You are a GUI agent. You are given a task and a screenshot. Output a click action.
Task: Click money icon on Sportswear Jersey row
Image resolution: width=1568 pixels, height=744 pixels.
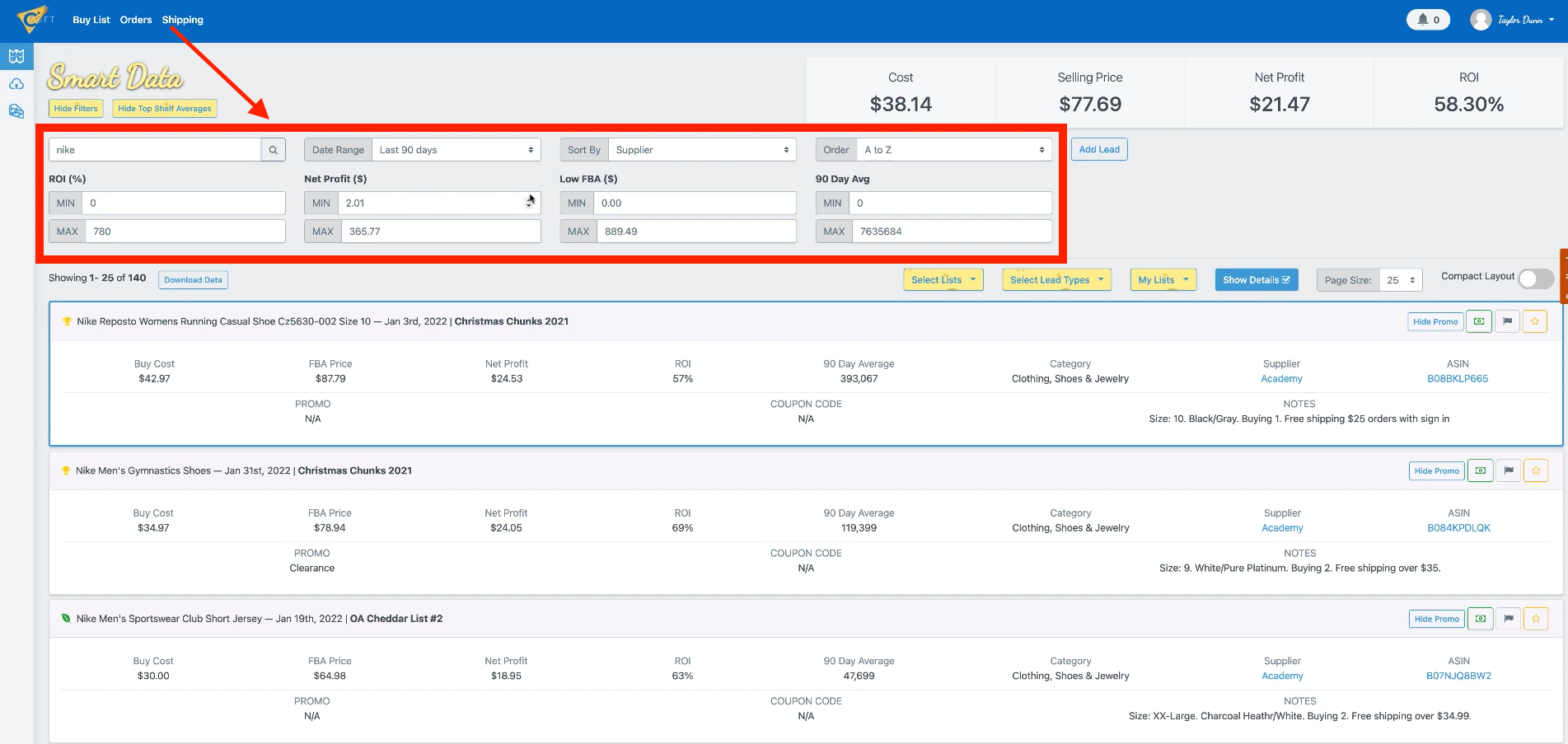click(1481, 619)
